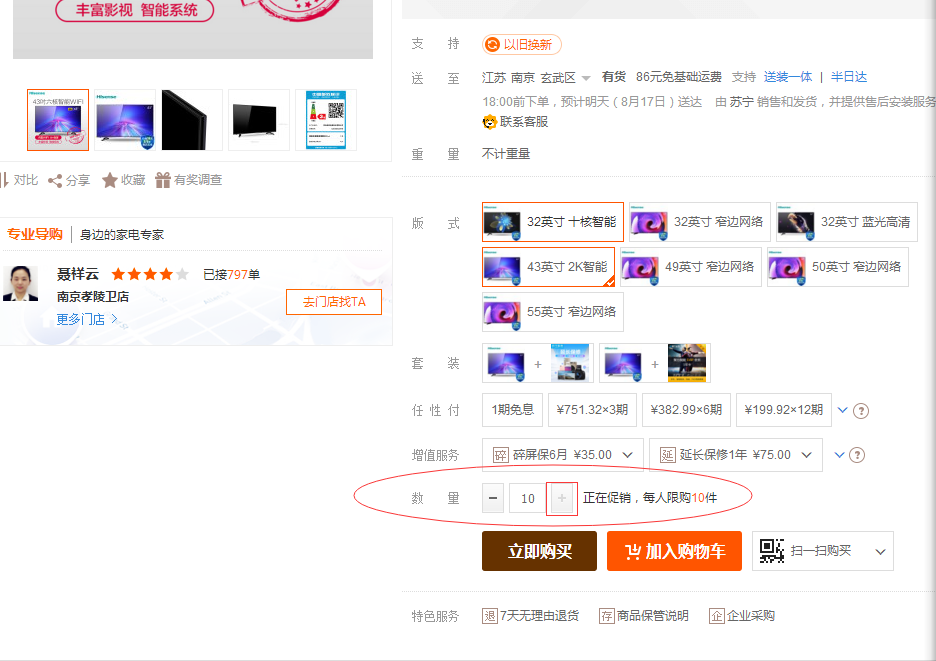Open the 延长保修1年 ¥75.00 dropdown

[x=735, y=455]
